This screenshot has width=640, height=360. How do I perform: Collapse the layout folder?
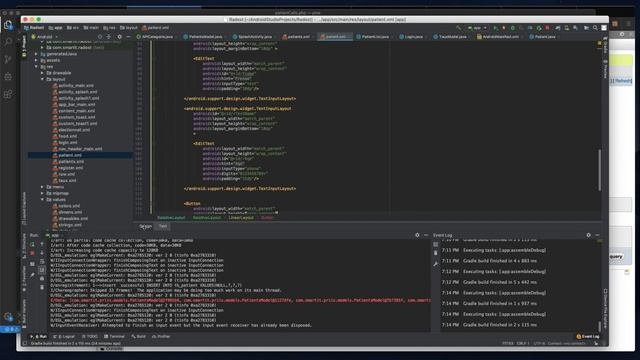tap(42, 79)
